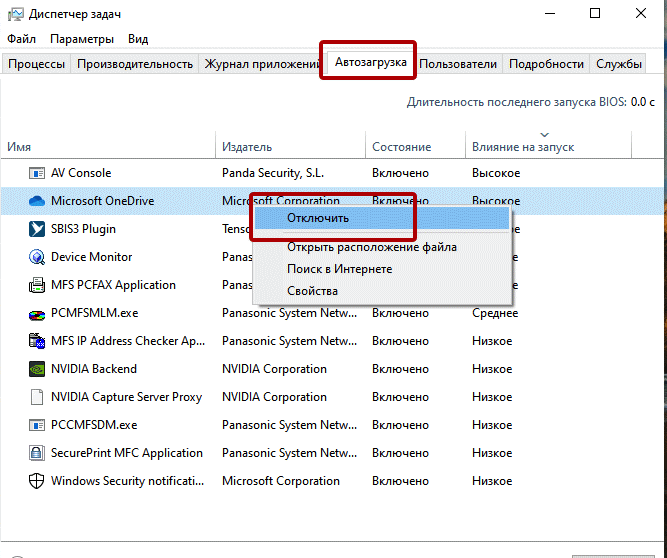Viewport: 667px width, 558px height.
Task: Click the SecurePrint MFC Application icon
Action: [37, 453]
